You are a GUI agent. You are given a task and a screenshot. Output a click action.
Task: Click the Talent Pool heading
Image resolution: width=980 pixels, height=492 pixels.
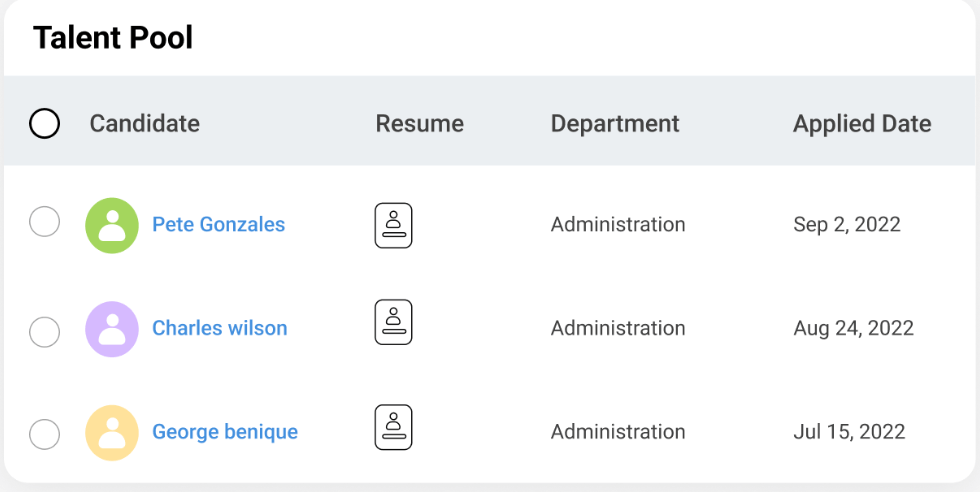point(113,38)
